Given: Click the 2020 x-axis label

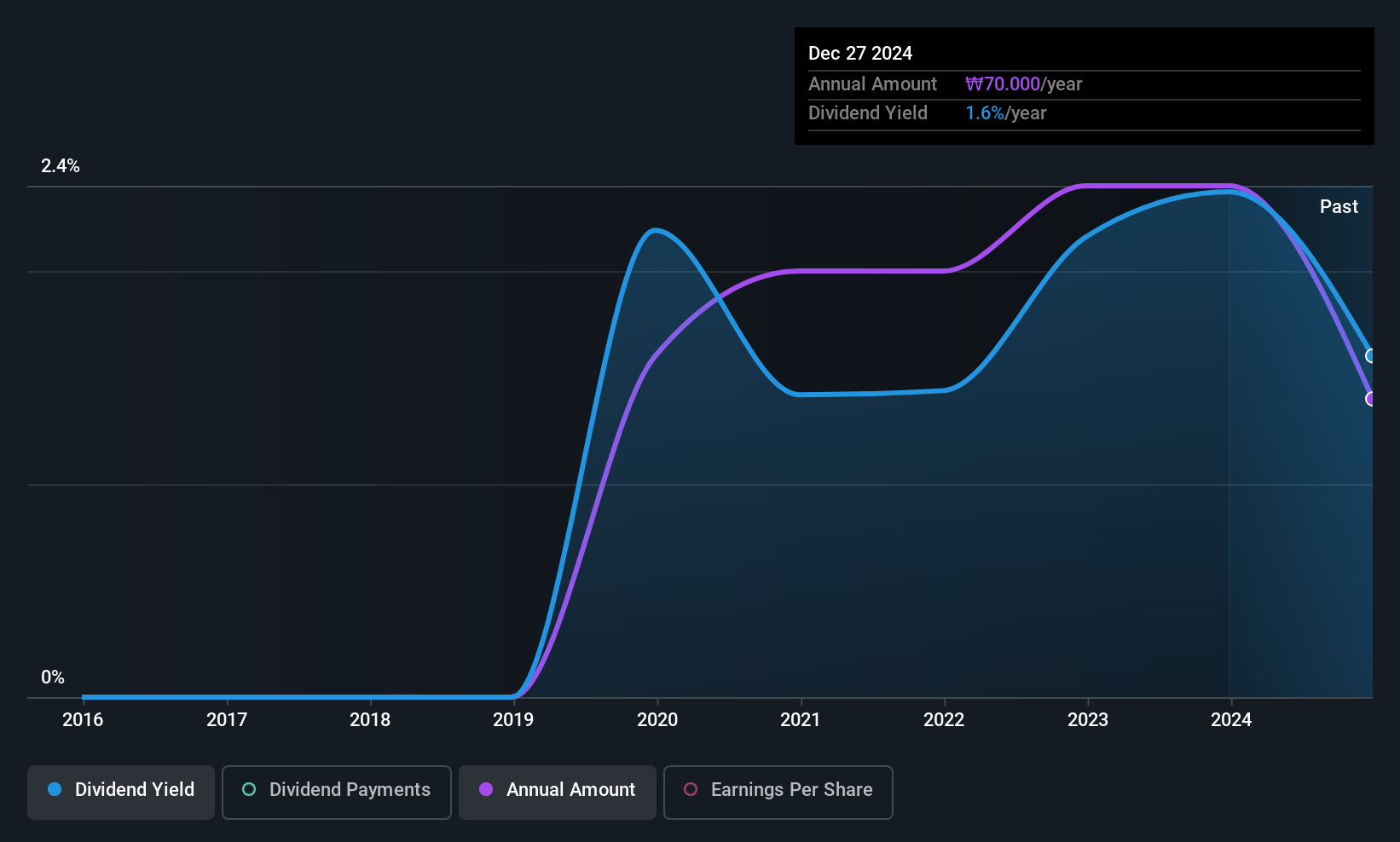Looking at the screenshot, I should (x=657, y=719).
